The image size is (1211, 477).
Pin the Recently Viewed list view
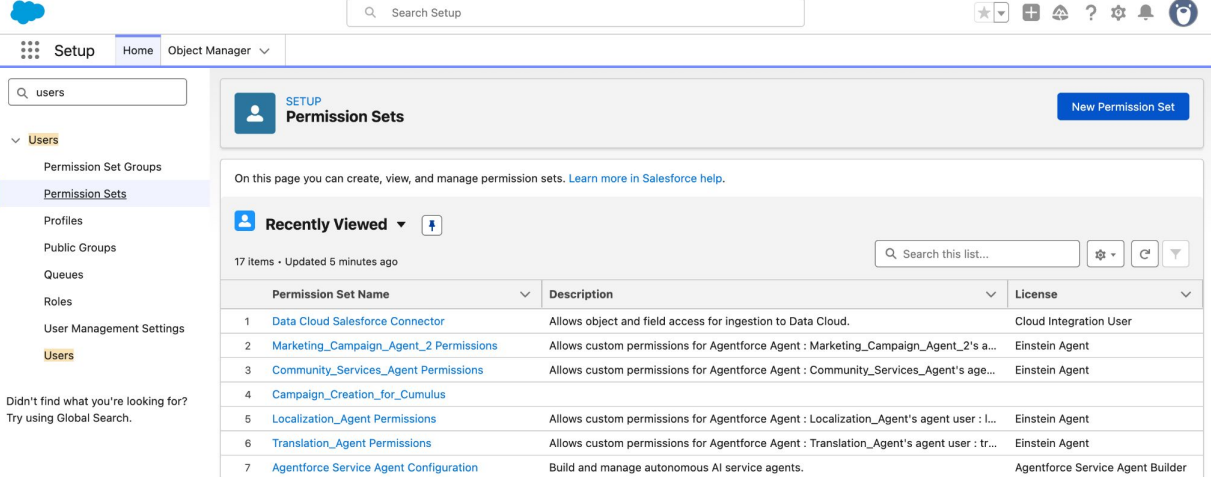tap(432, 226)
